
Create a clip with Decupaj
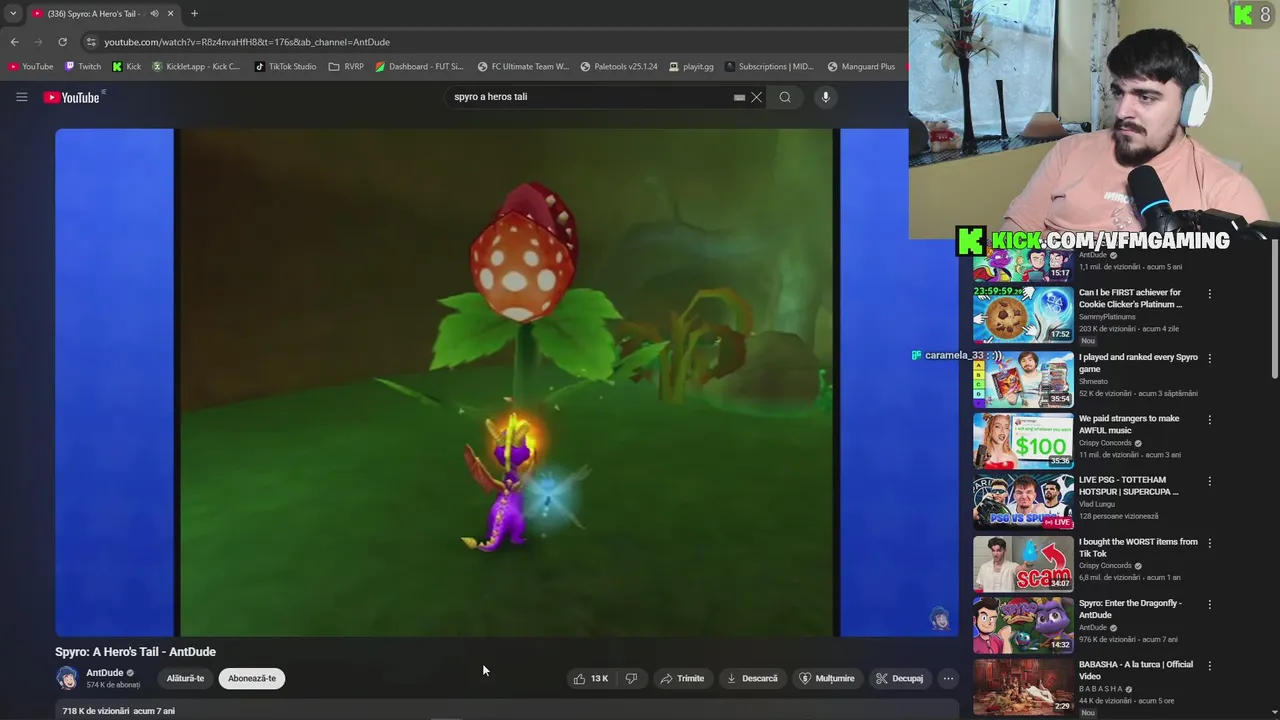click(x=899, y=678)
